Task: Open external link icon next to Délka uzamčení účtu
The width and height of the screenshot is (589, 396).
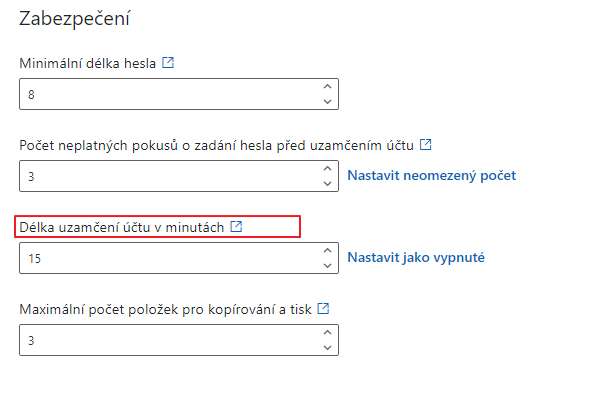Action: point(236,226)
